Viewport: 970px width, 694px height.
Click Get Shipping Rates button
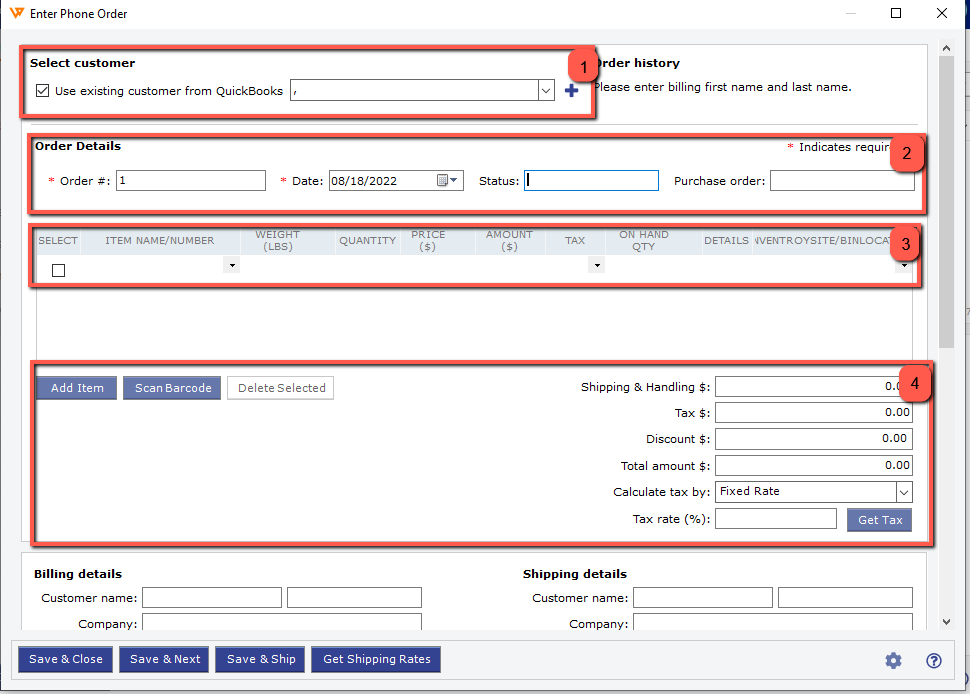[x=376, y=659]
